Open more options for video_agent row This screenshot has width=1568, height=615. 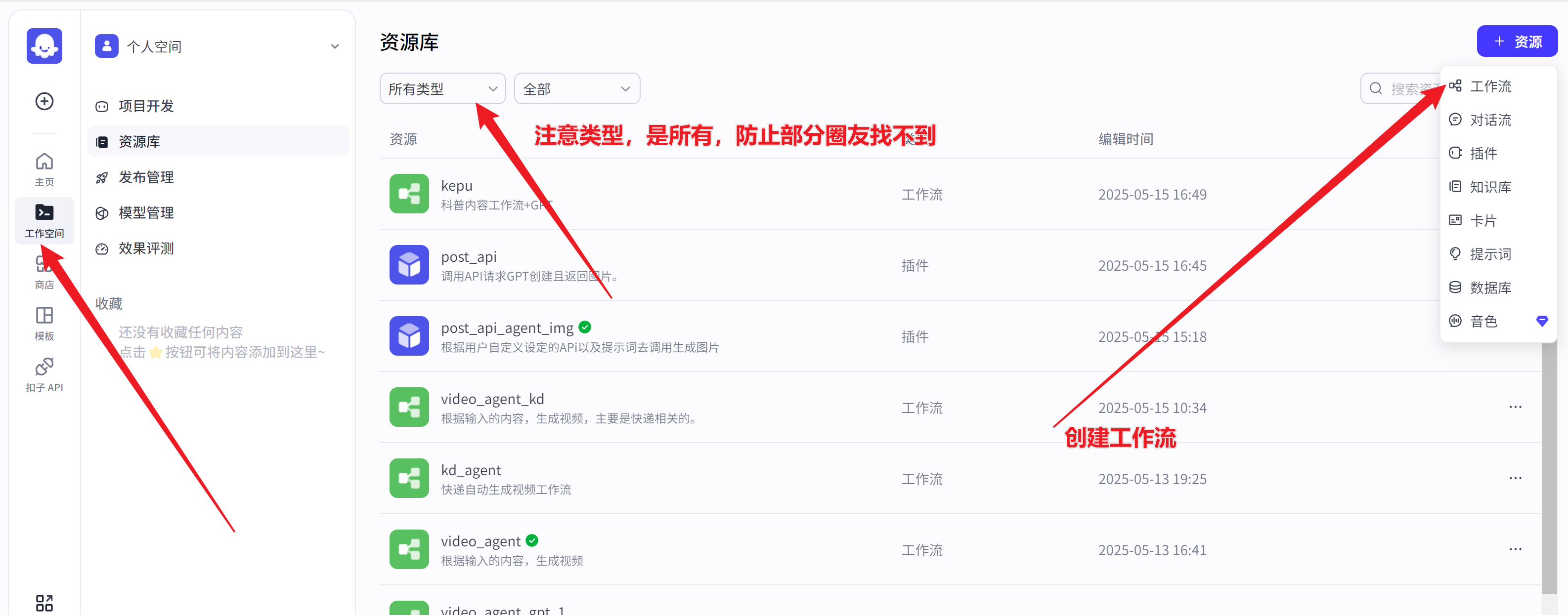click(x=1515, y=549)
